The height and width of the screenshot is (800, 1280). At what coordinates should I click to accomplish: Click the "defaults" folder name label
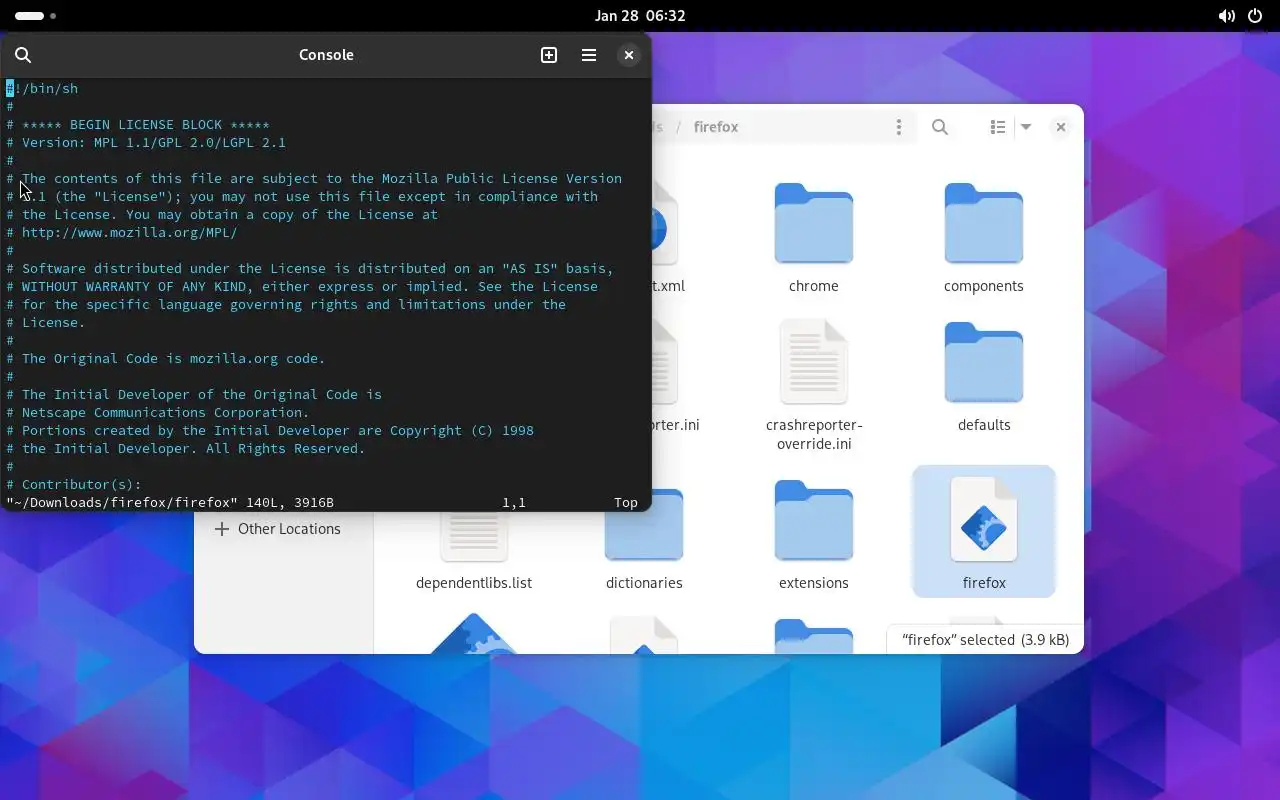(x=984, y=425)
